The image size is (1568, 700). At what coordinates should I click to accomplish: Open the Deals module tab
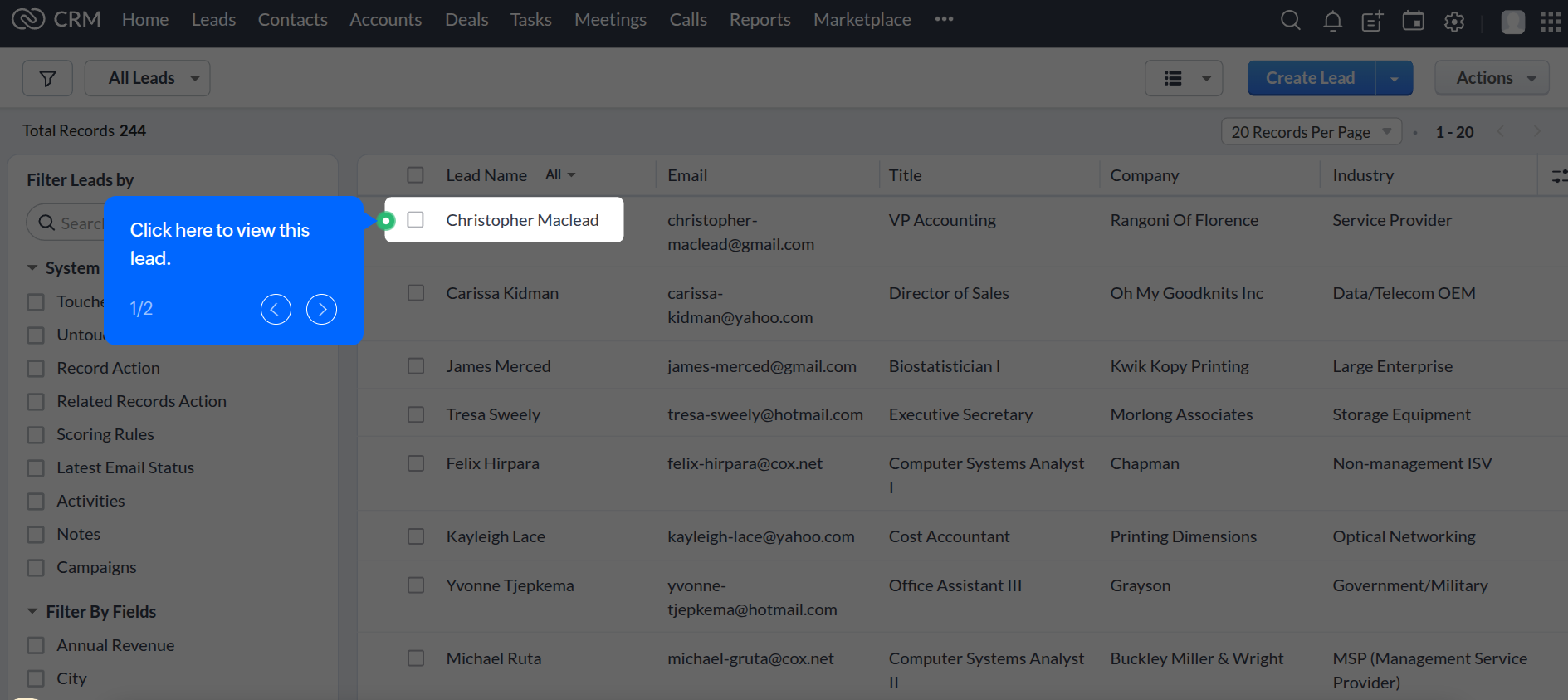(x=466, y=19)
